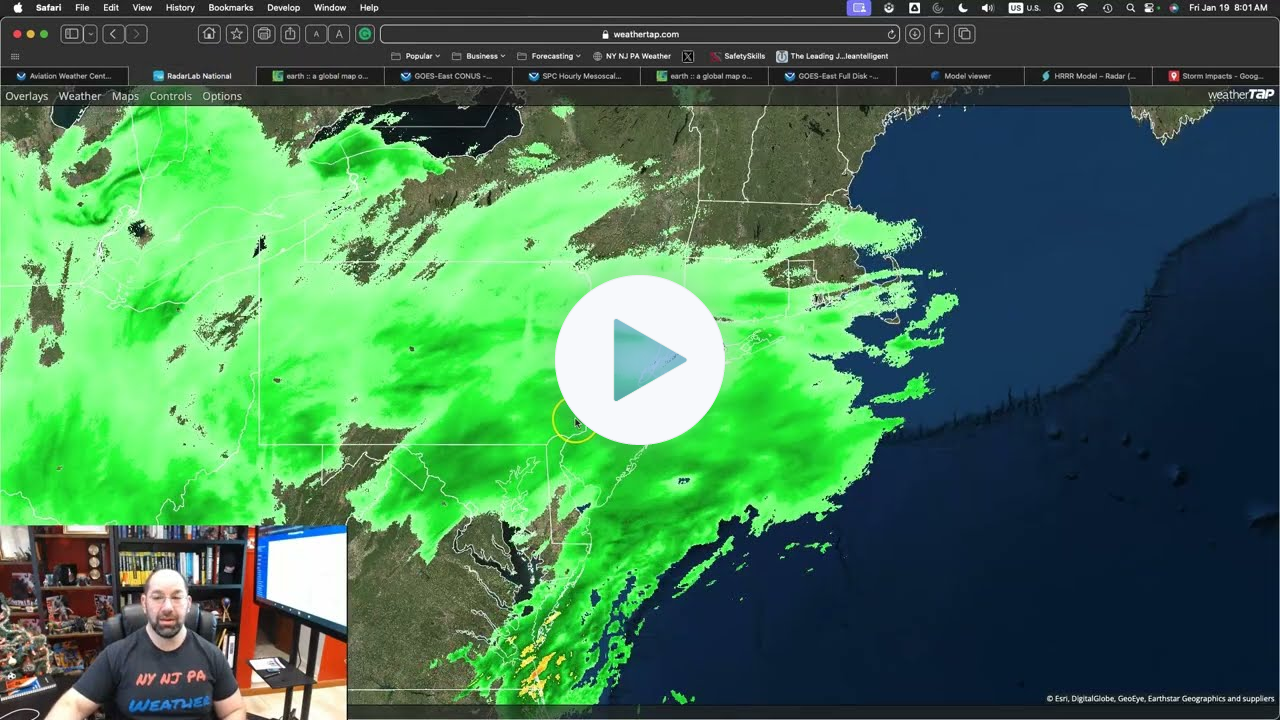Toggle sound output via the volume icon

click(x=988, y=7)
